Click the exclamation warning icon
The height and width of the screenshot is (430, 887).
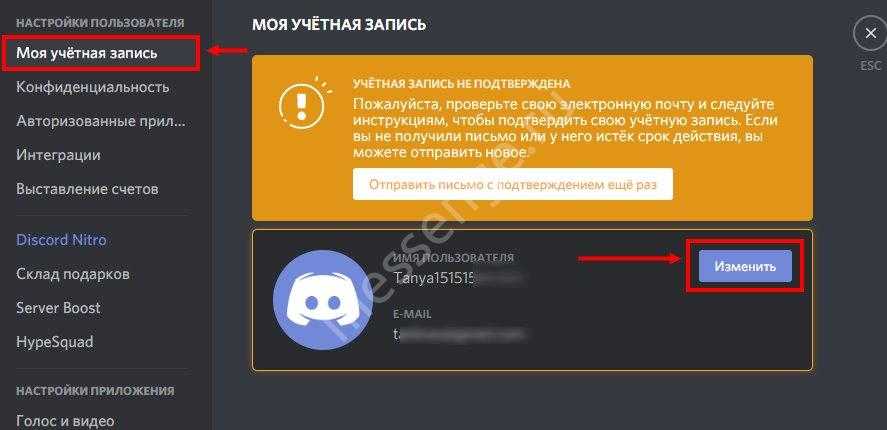[302, 104]
